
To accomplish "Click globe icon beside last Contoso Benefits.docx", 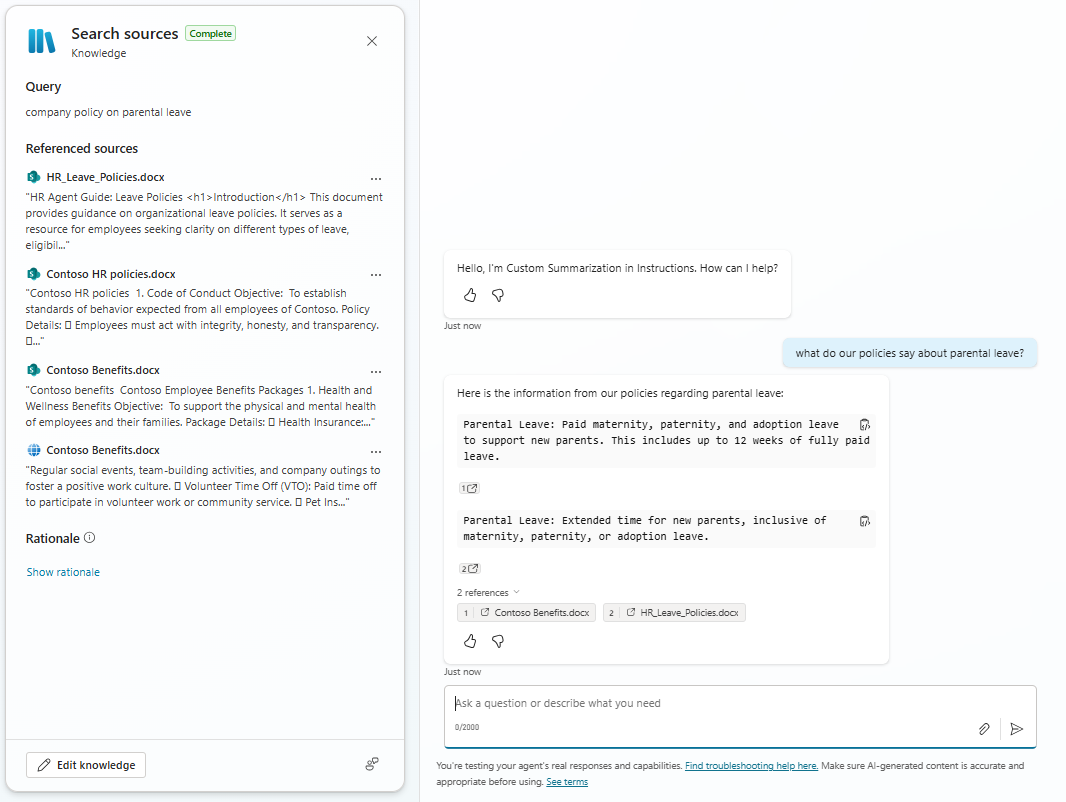I will click(x=33, y=450).
